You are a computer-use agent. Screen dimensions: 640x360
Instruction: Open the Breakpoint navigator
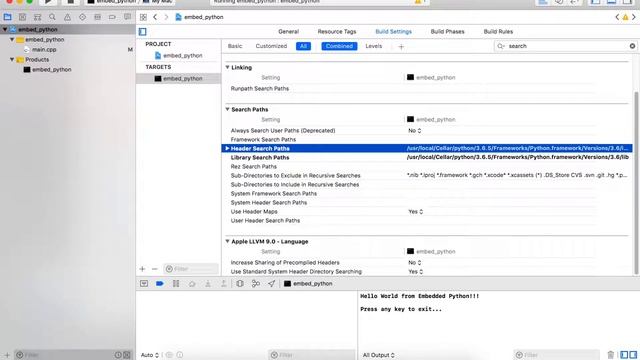[x=112, y=17]
